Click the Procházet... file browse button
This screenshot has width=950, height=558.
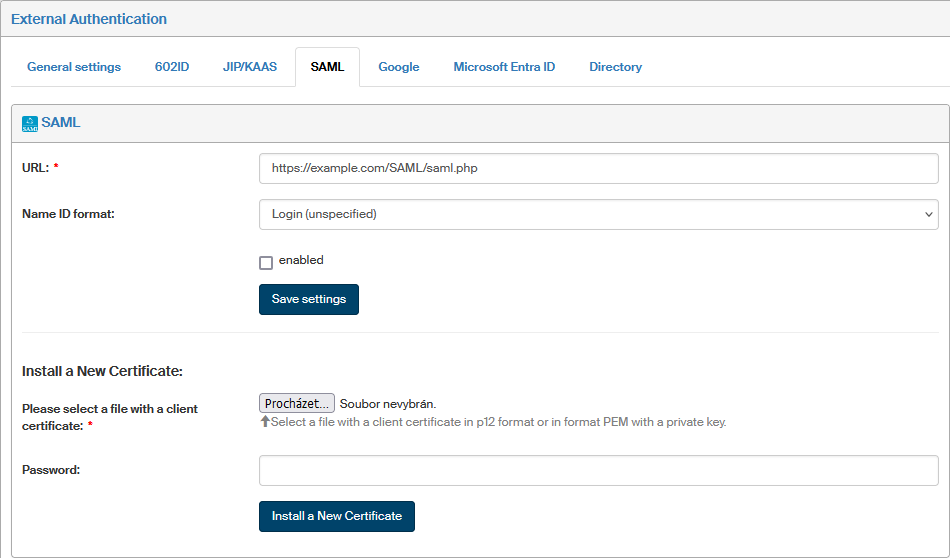click(x=297, y=404)
